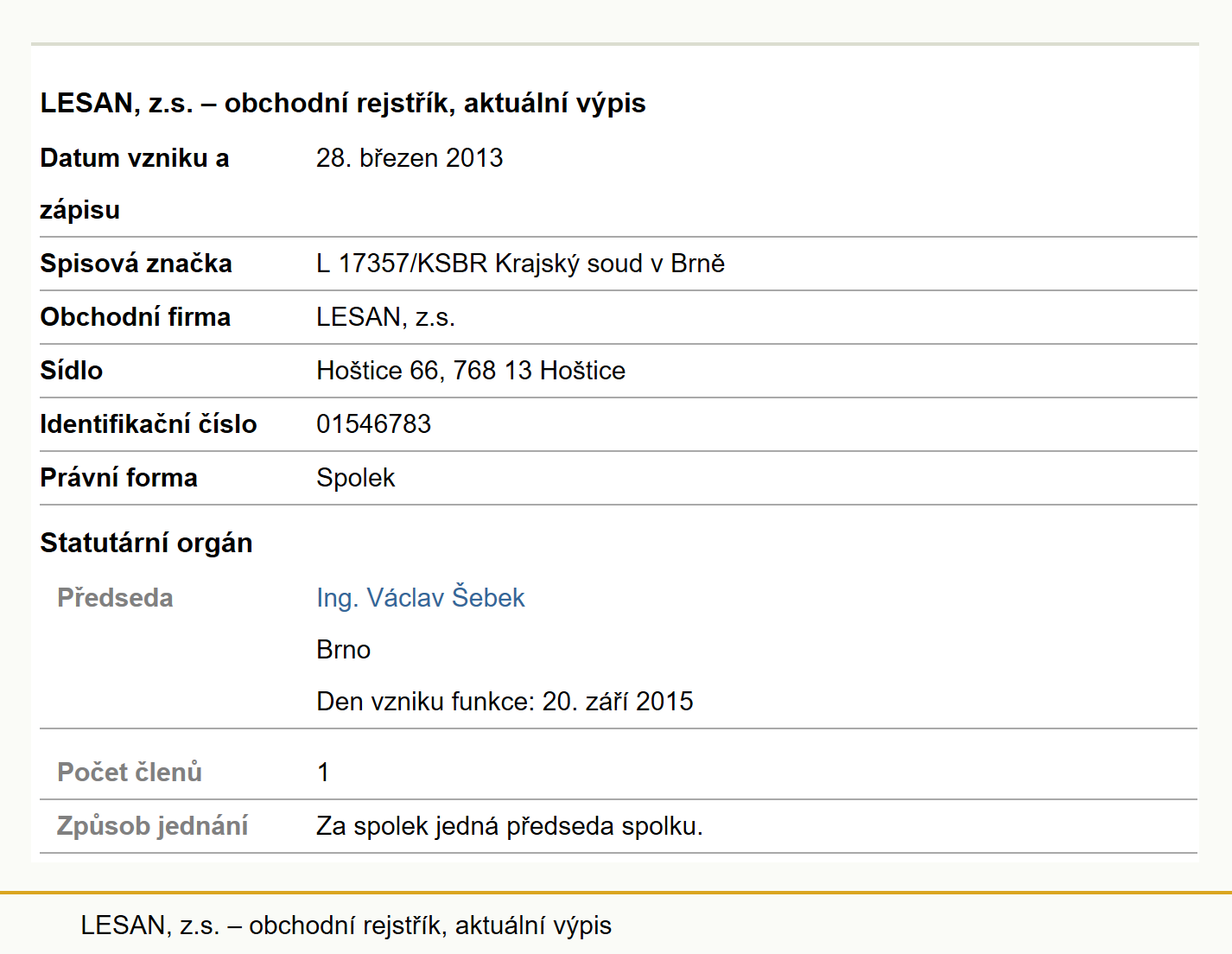Select the date 28. březen 2013
Image resolution: width=1232 pixels, height=954 pixels.
click(x=410, y=158)
